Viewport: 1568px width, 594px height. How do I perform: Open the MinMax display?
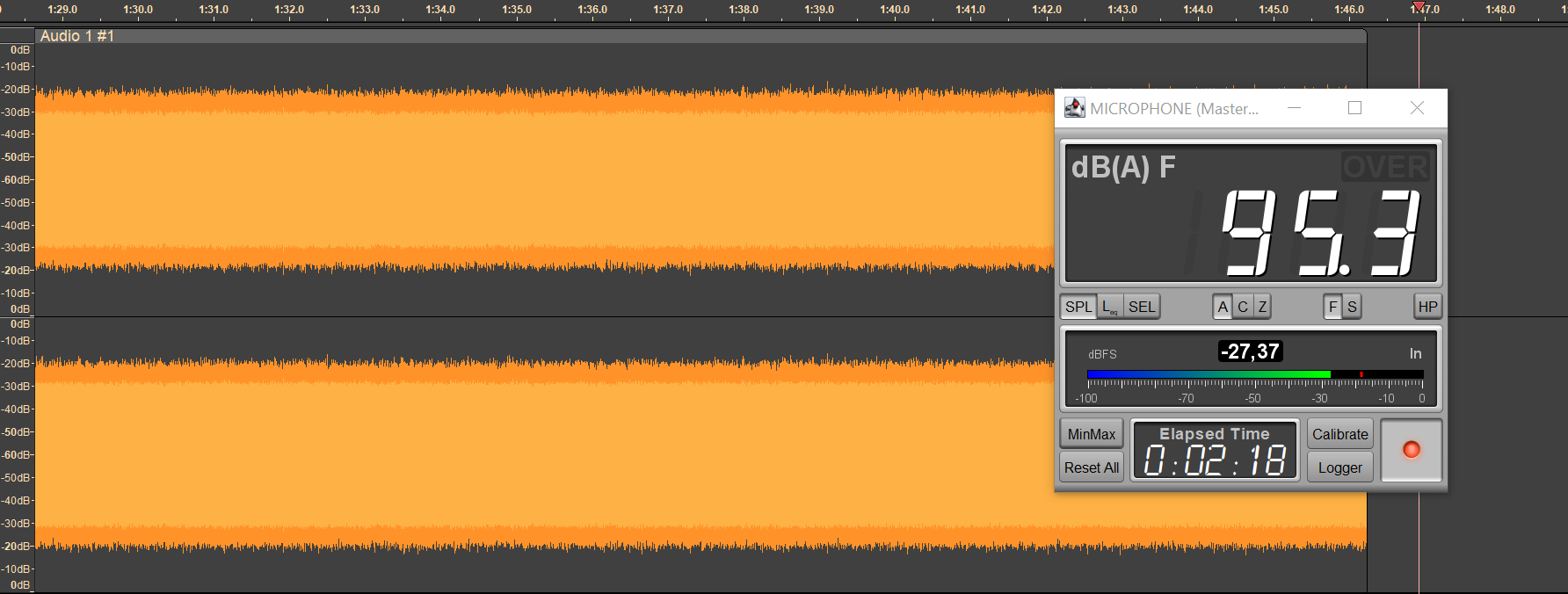click(1092, 434)
